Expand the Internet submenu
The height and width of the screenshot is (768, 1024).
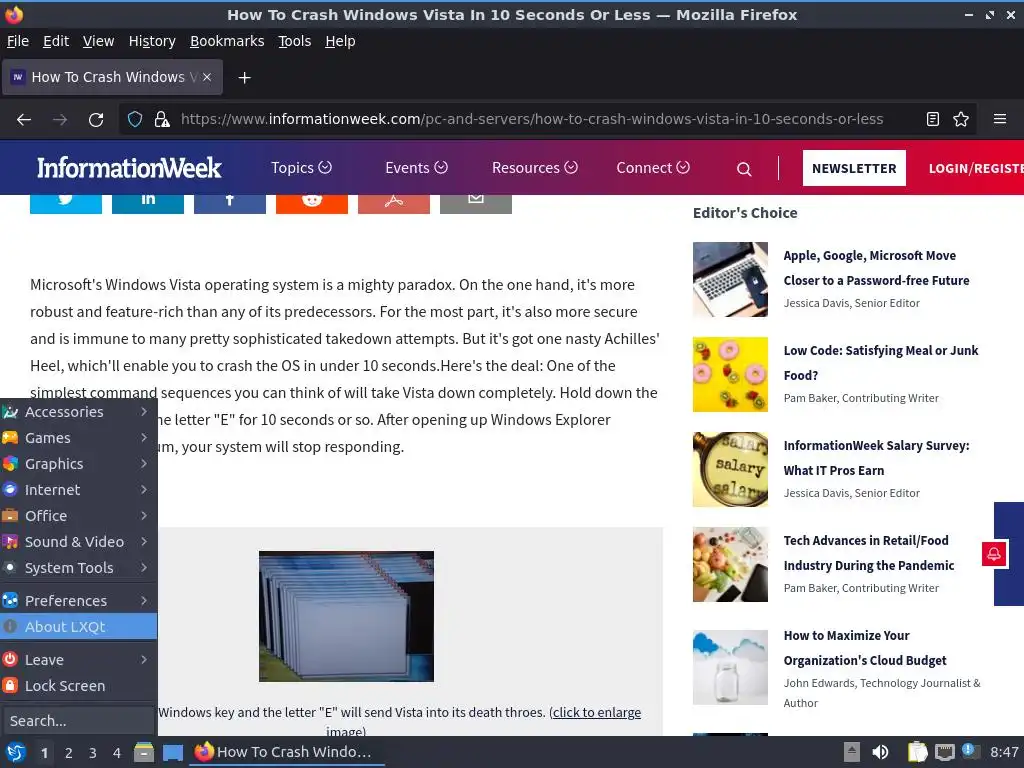[78, 490]
